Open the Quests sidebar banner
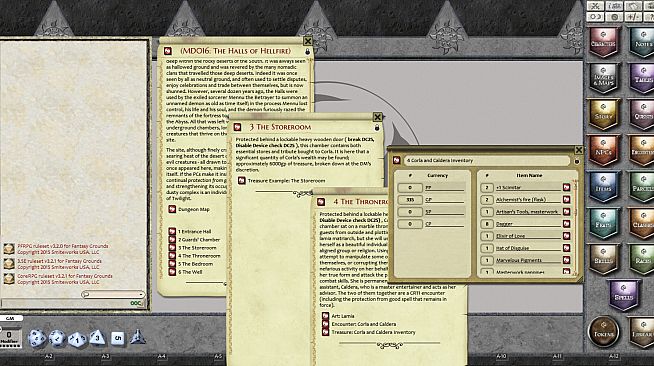The height and width of the screenshot is (366, 654). [642, 115]
